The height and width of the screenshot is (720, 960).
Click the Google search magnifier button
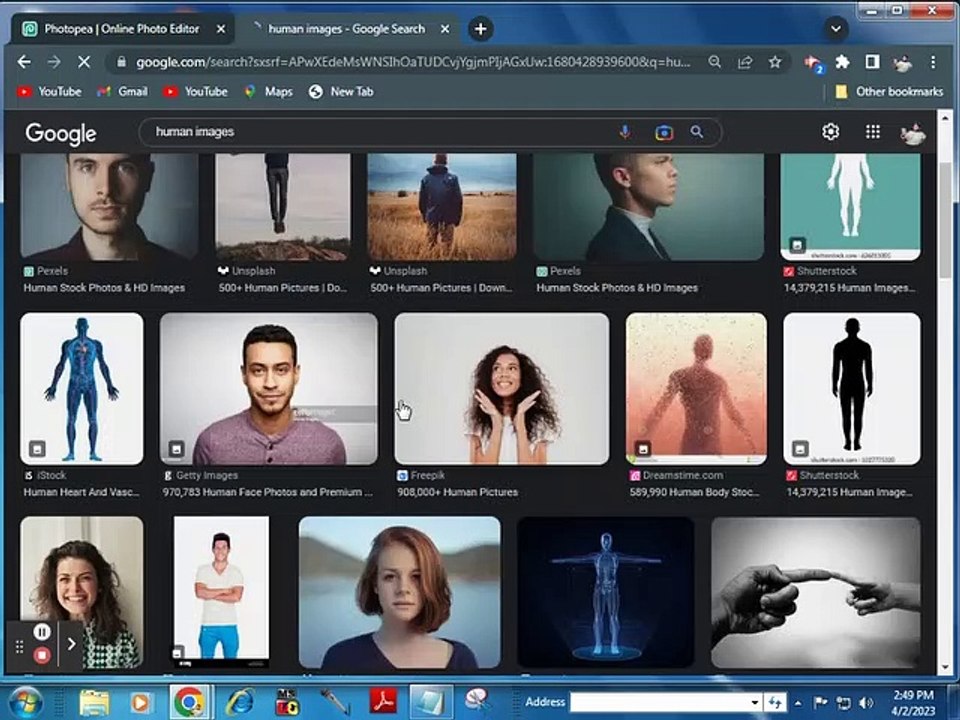point(697,132)
